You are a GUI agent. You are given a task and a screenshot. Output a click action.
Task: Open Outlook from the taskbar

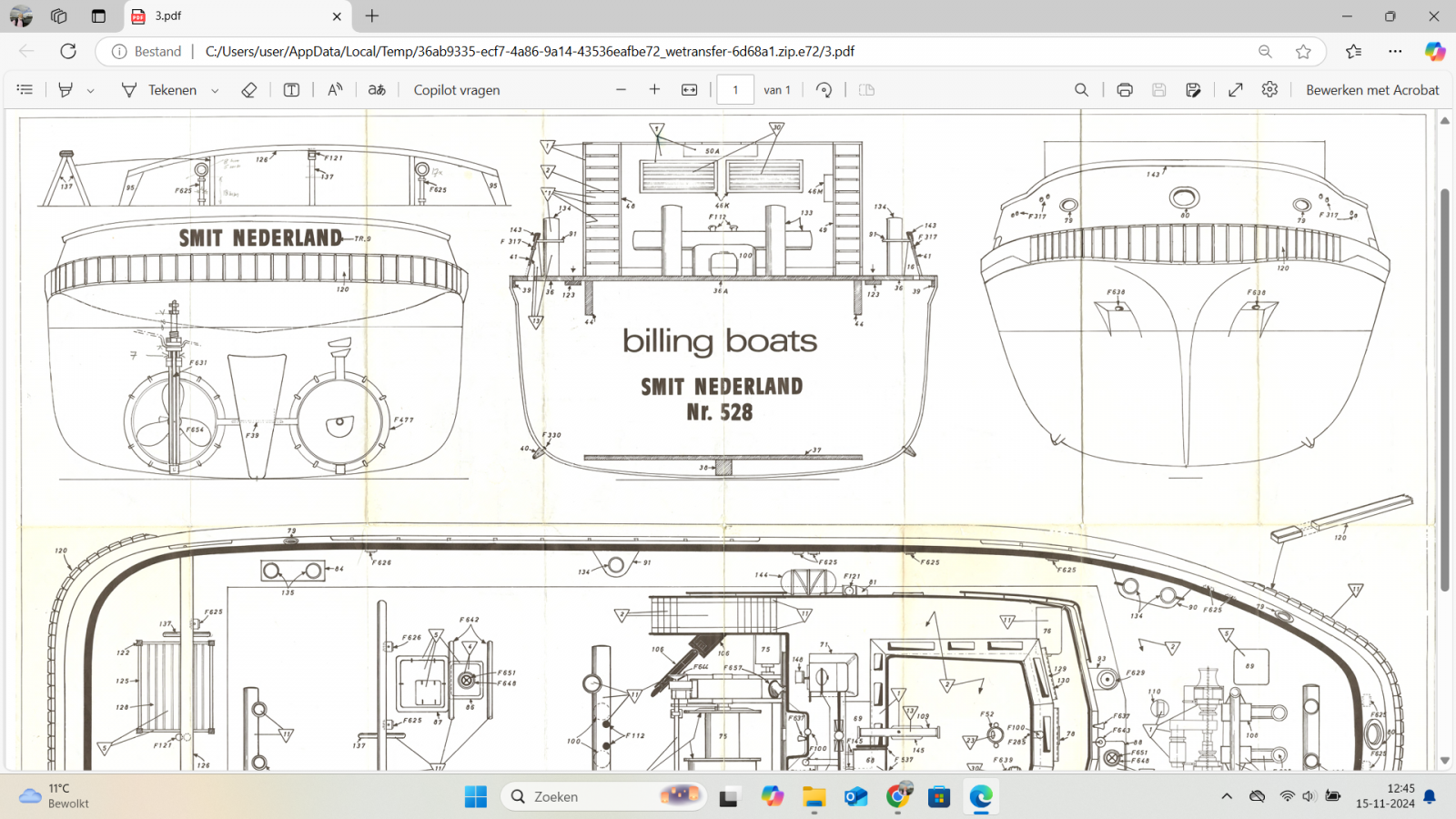(855, 796)
